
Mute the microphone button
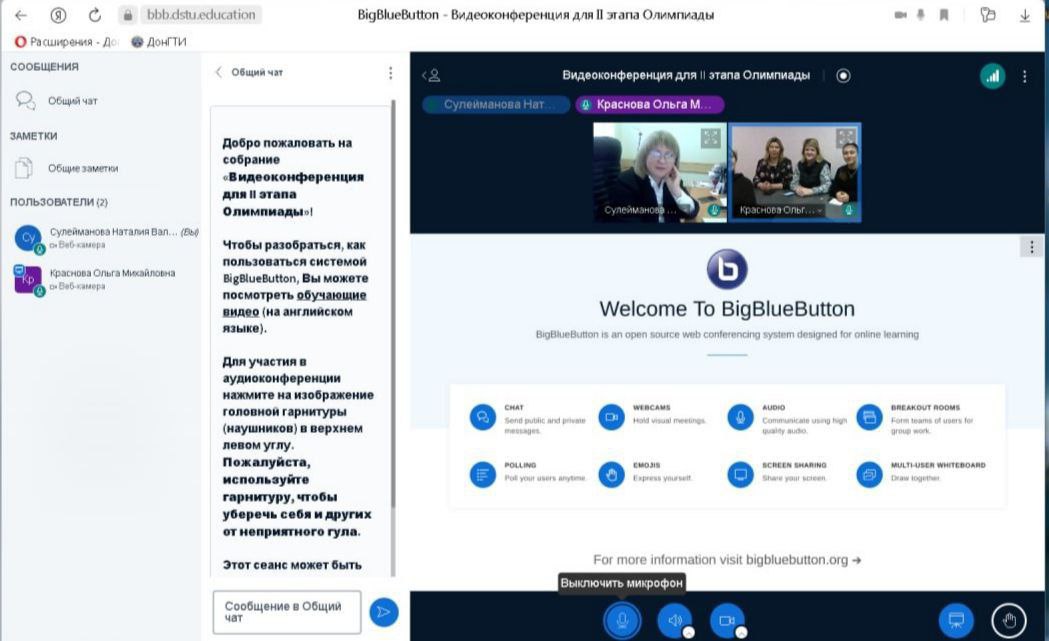click(622, 620)
